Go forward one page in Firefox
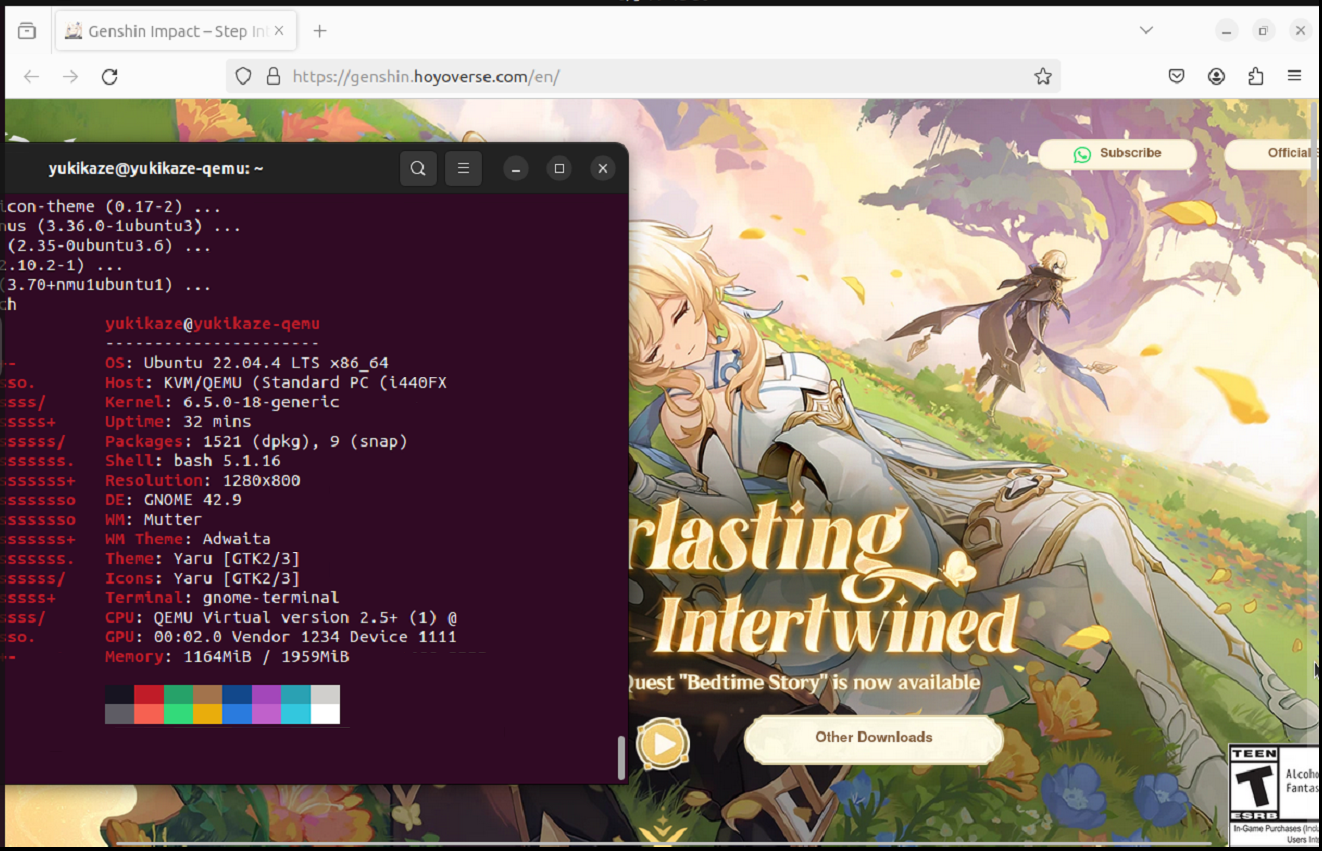 pyautogui.click(x=70, y=76)
